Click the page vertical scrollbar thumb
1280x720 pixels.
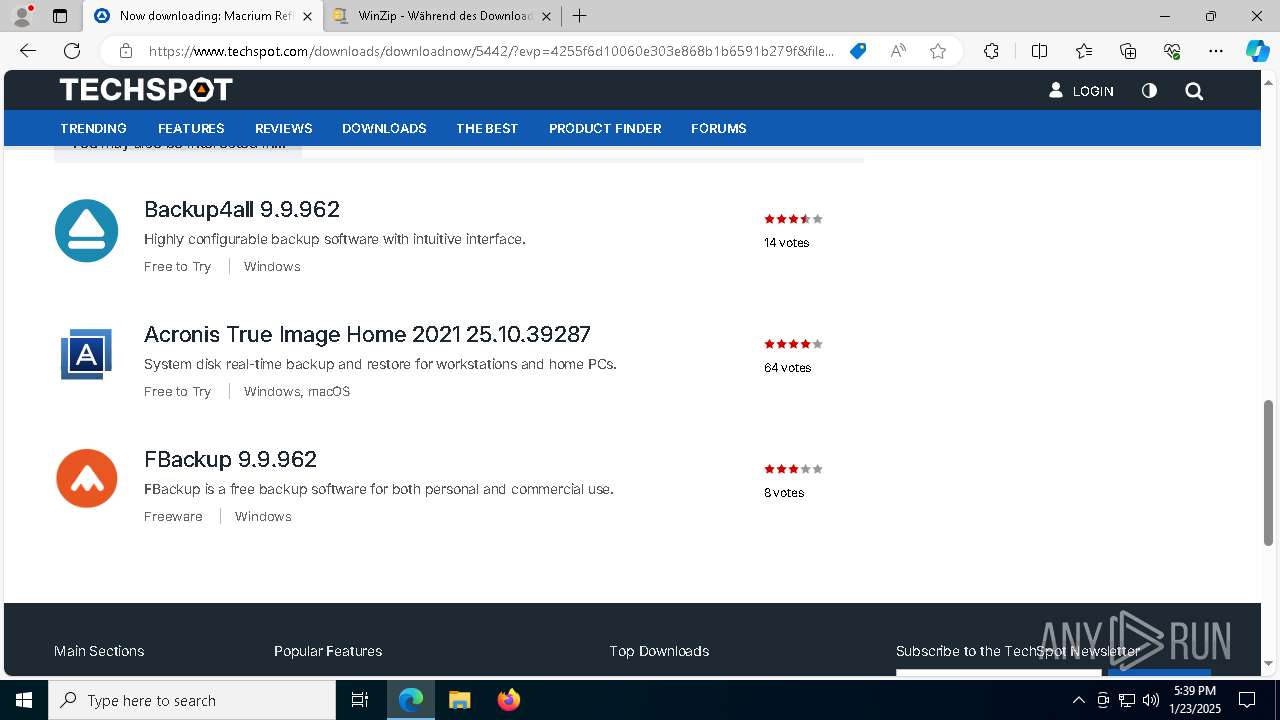click(1269, 472)
